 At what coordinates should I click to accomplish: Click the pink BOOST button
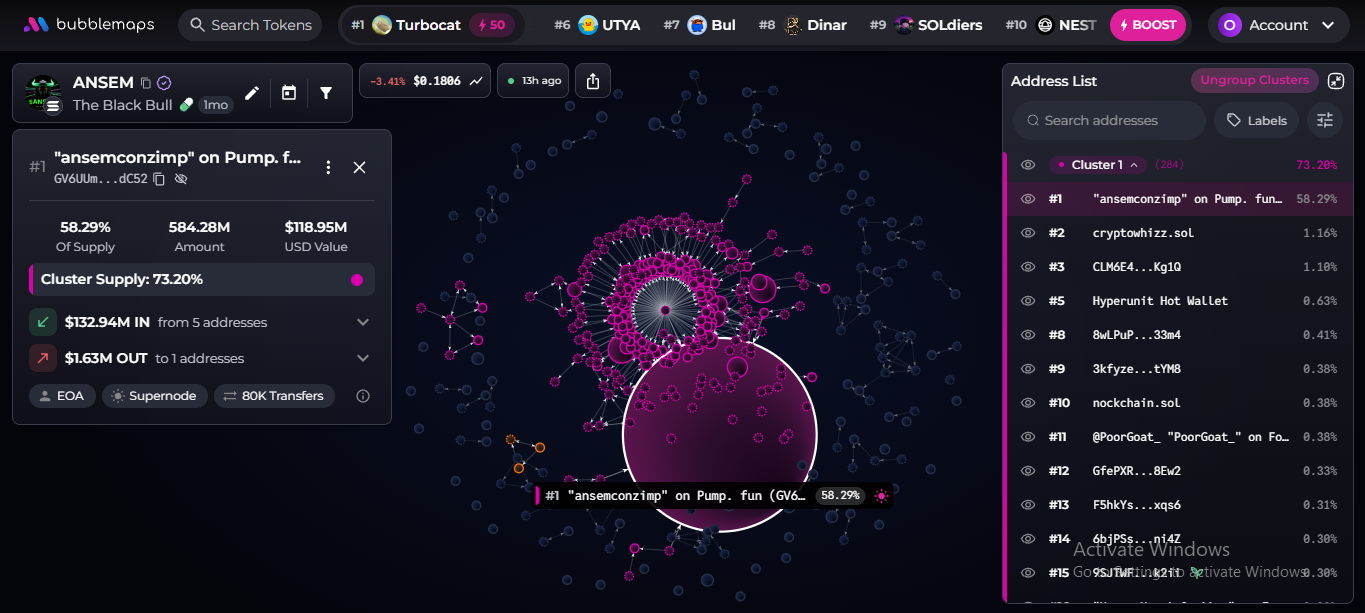(1148, 25)
